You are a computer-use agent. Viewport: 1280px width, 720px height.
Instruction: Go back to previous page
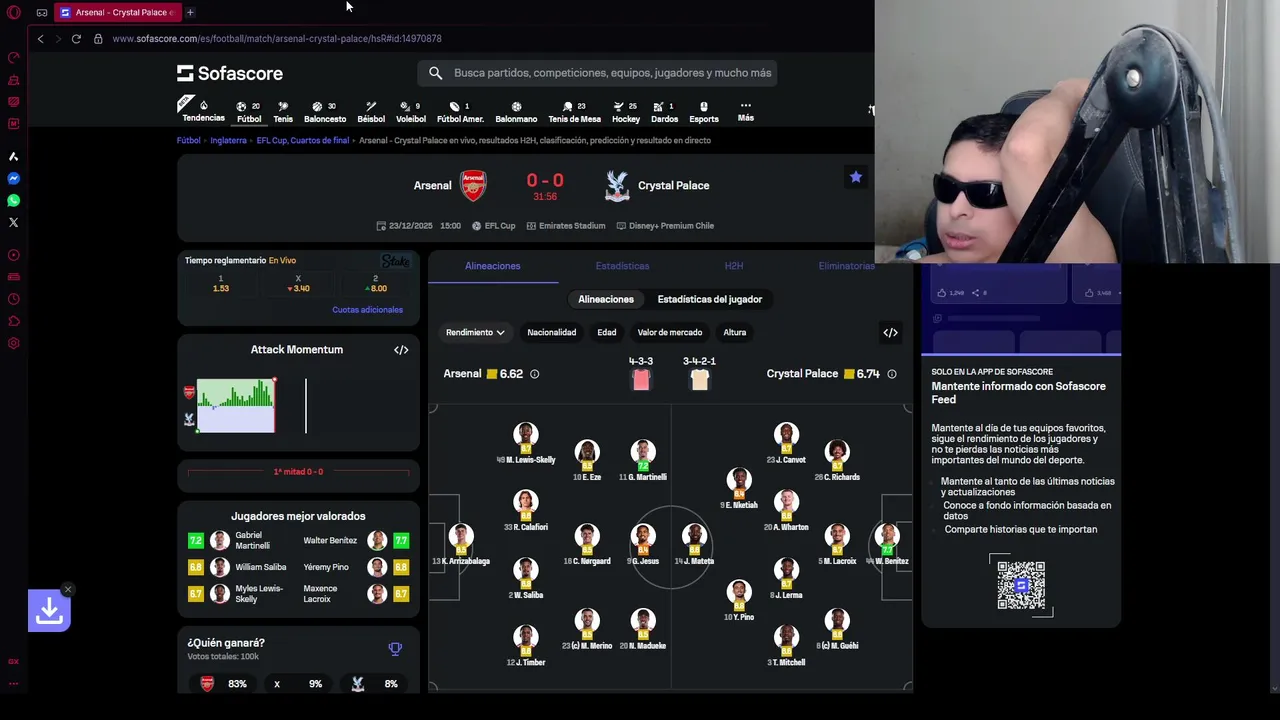pyautogui.click(x=40, y=38)
